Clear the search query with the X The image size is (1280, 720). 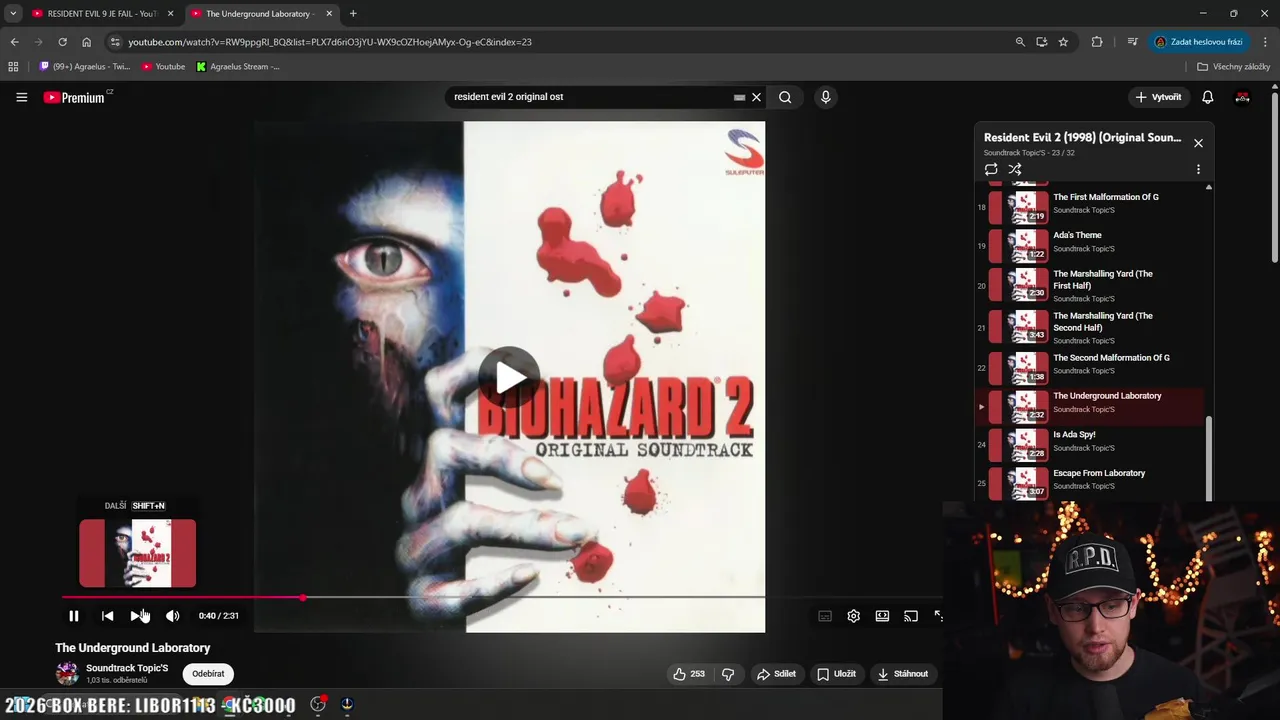point(756,97)
